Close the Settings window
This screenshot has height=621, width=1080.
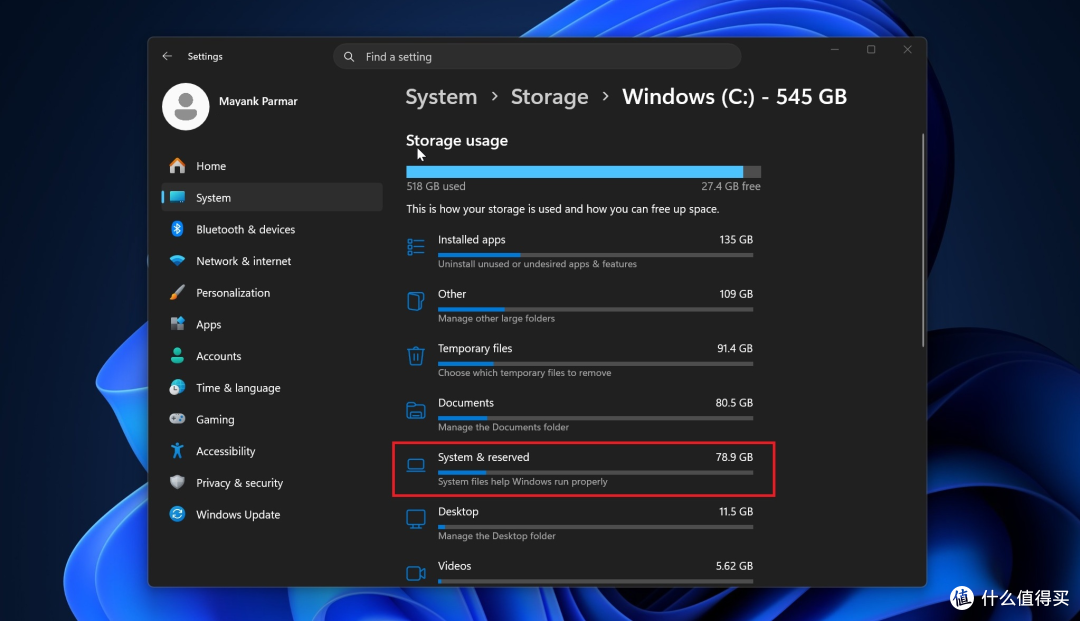pyautogui.click(x=907, y=50)
